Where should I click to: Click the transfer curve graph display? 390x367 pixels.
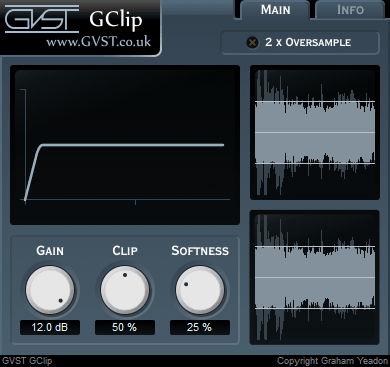[125, 145]
